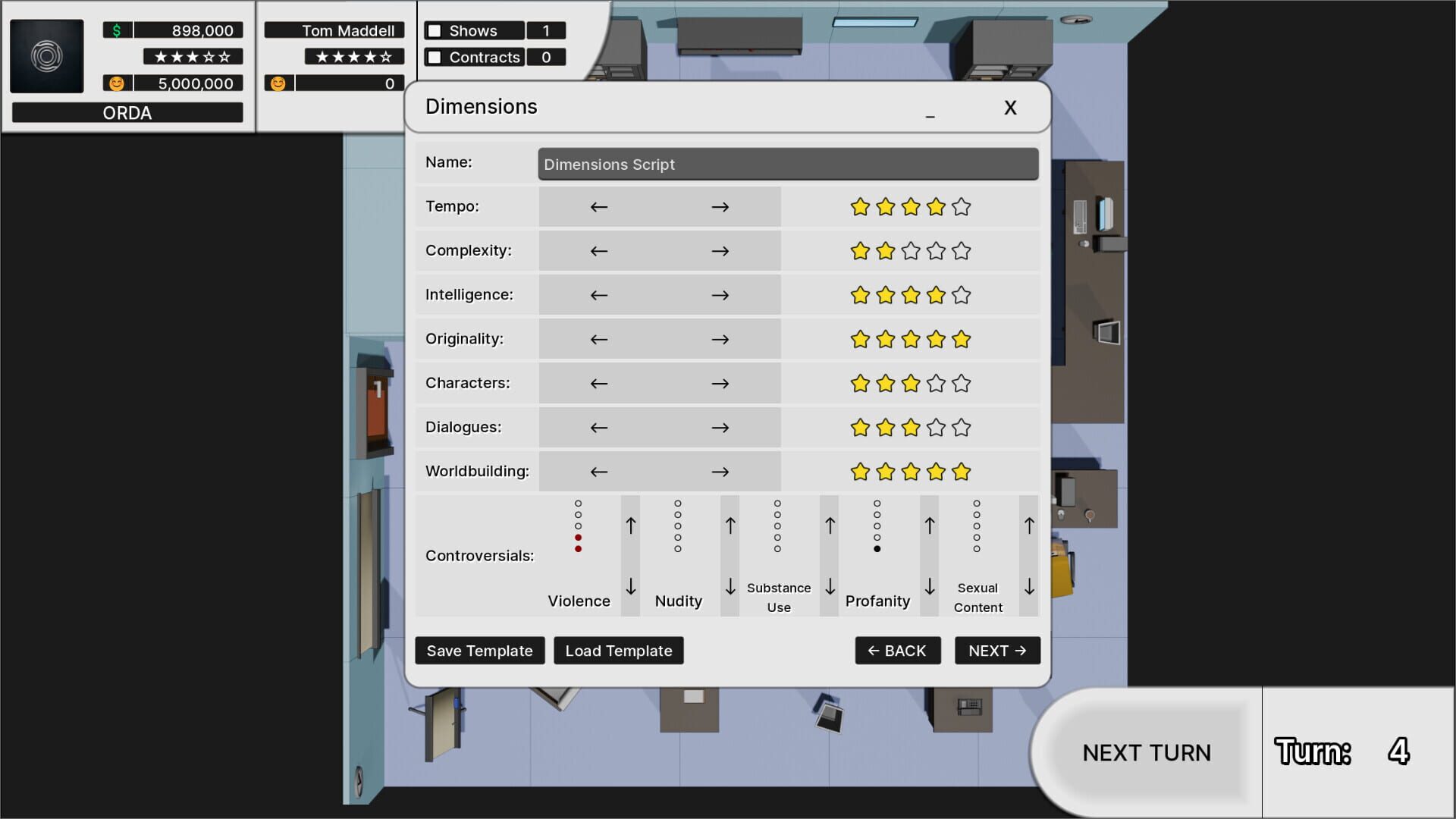The width and height of the screenshot is (1456, 819).
Task: Select a higher dot on the Profanity scale
Action: click(877, 502)
